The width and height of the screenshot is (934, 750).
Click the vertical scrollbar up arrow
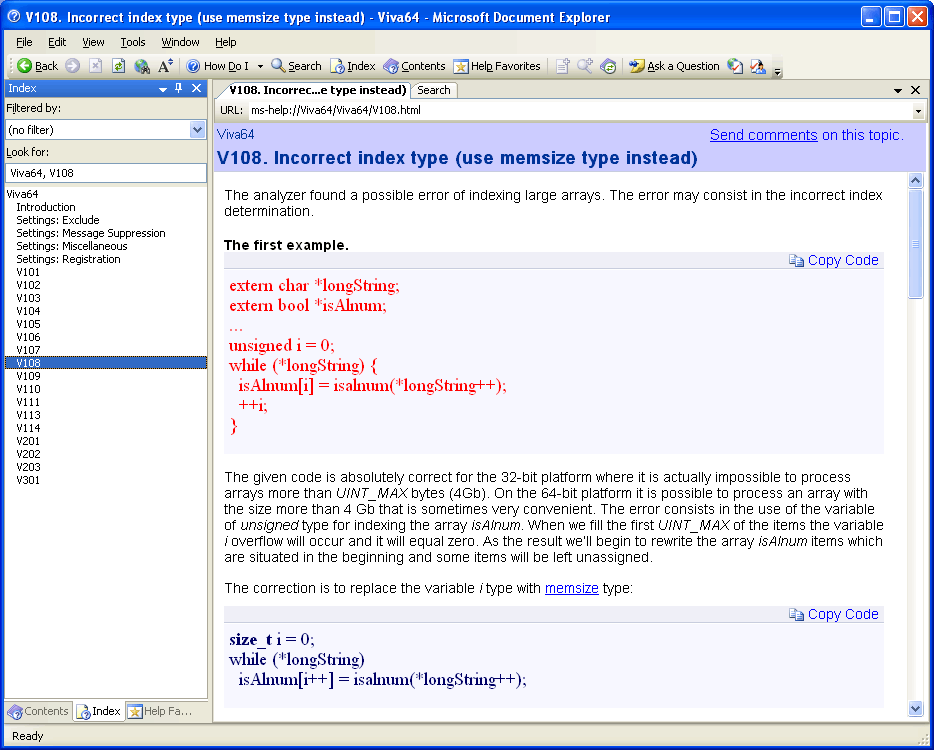pos(916,181)
